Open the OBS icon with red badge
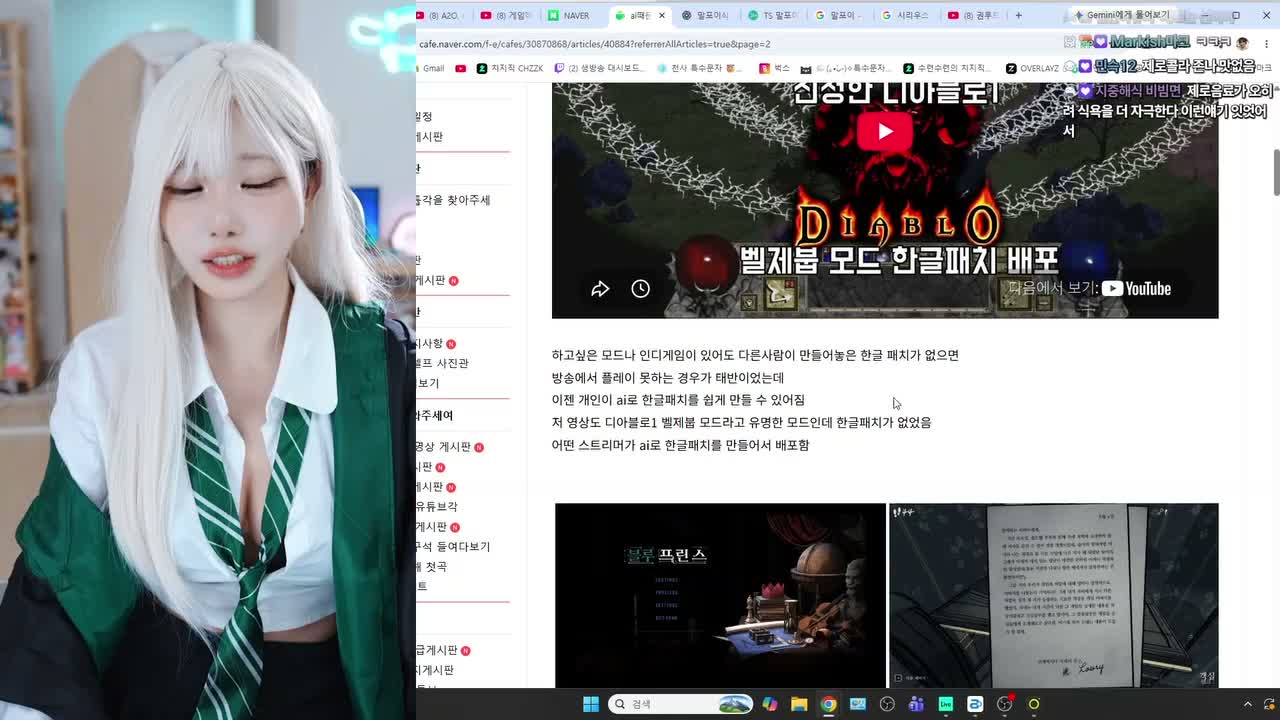The width and height of the screenshot is (1280, 720). (x=1005, y=704)
